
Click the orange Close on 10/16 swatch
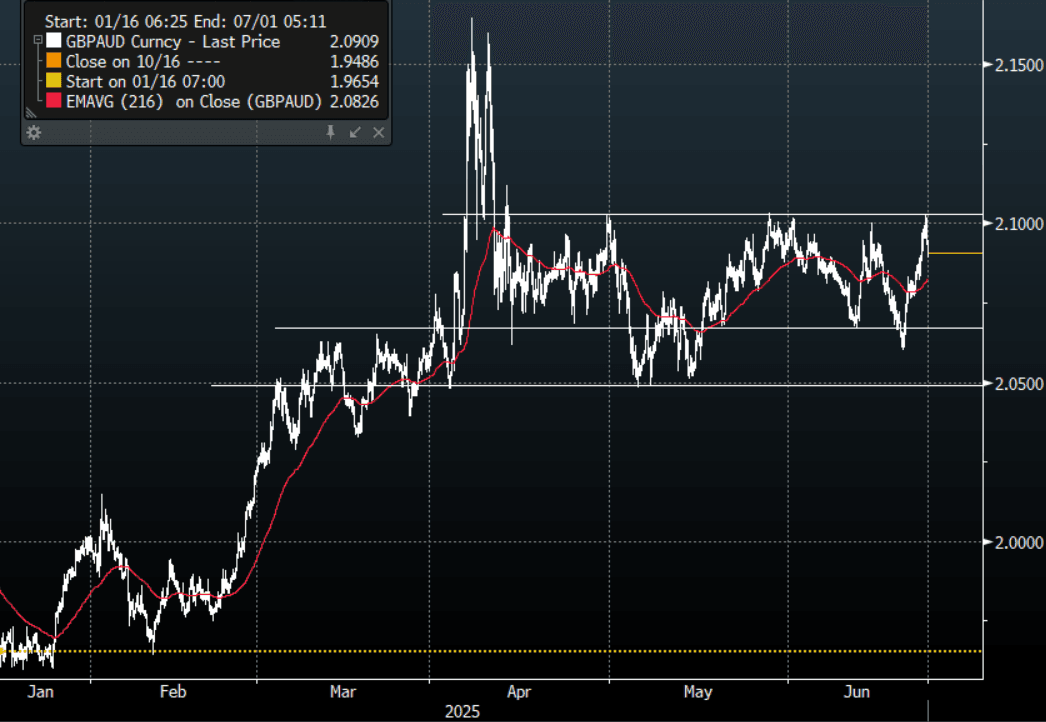[53, 61]
